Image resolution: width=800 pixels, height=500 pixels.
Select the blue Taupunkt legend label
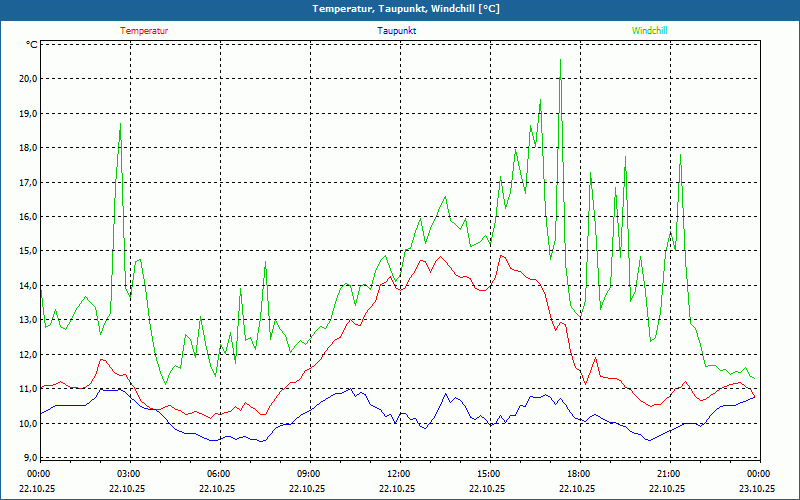pyautogui.click(x=396, y=31)
